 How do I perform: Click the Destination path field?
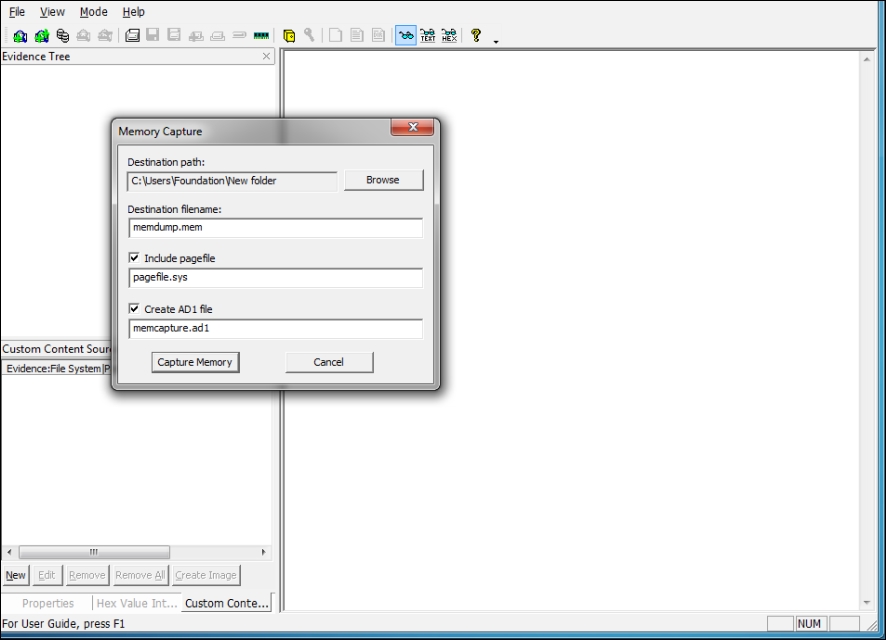tap(232, 181)
